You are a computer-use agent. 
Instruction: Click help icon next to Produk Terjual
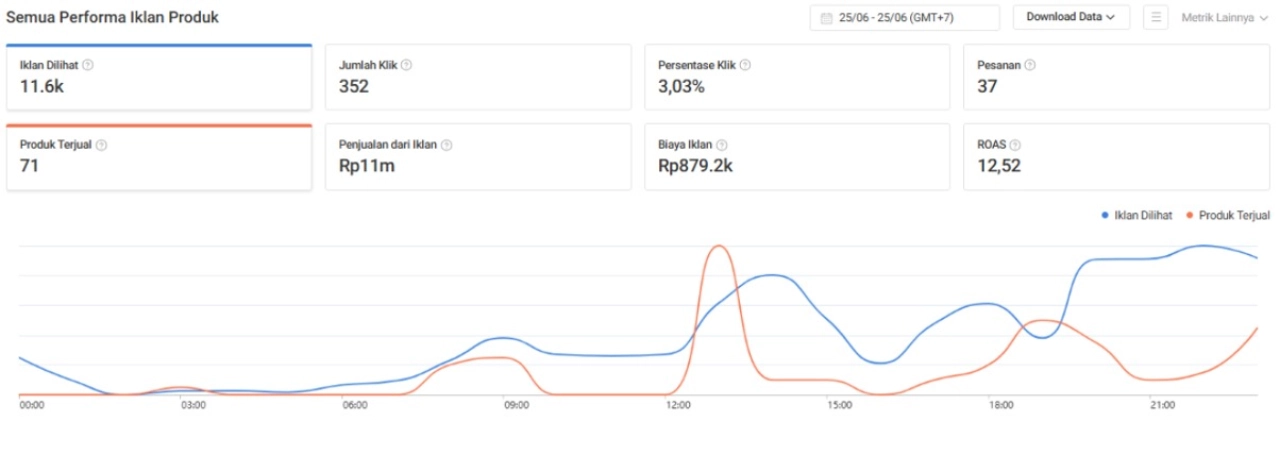click(101, 145)
